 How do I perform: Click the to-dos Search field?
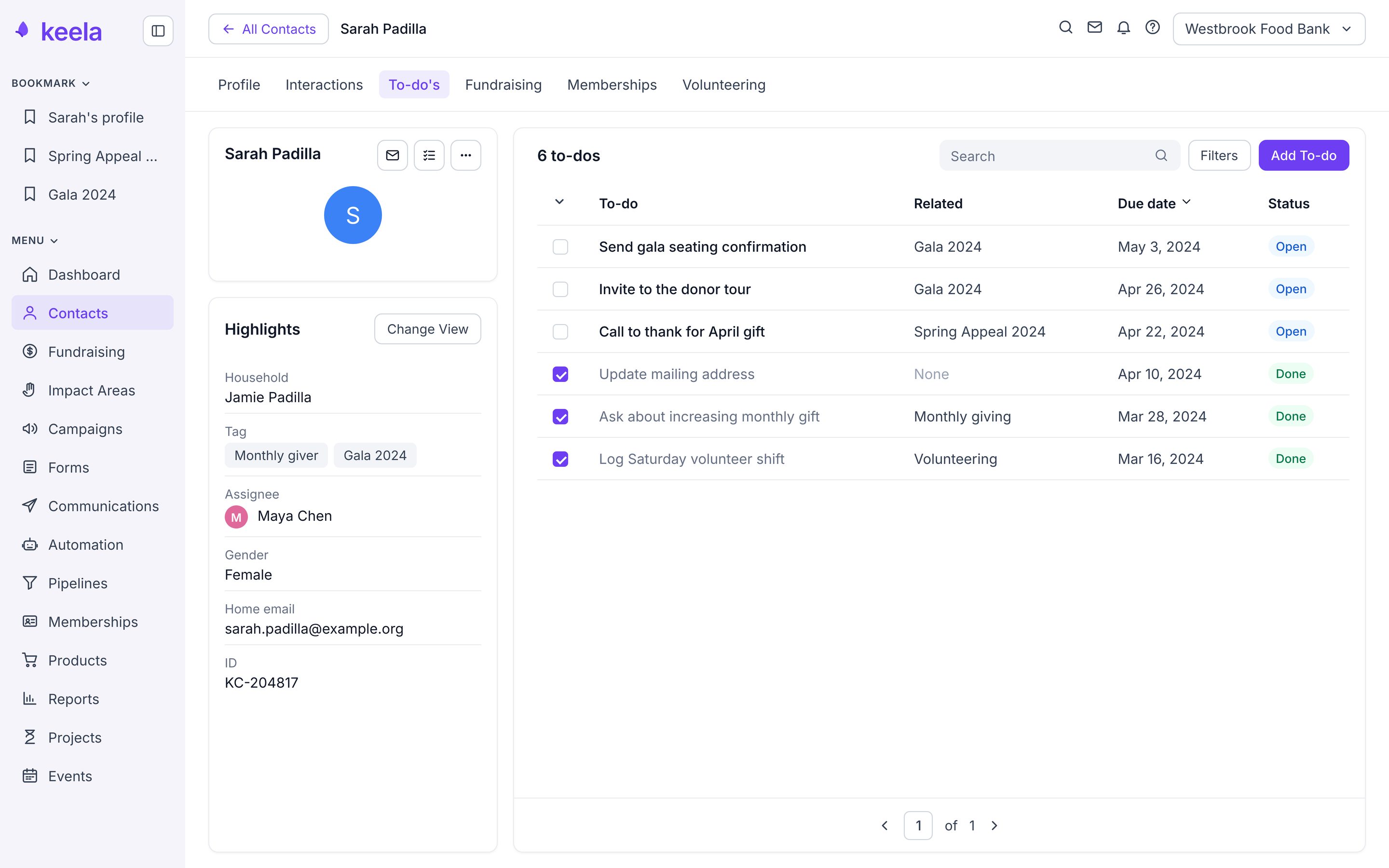[x=1060, y=156]
